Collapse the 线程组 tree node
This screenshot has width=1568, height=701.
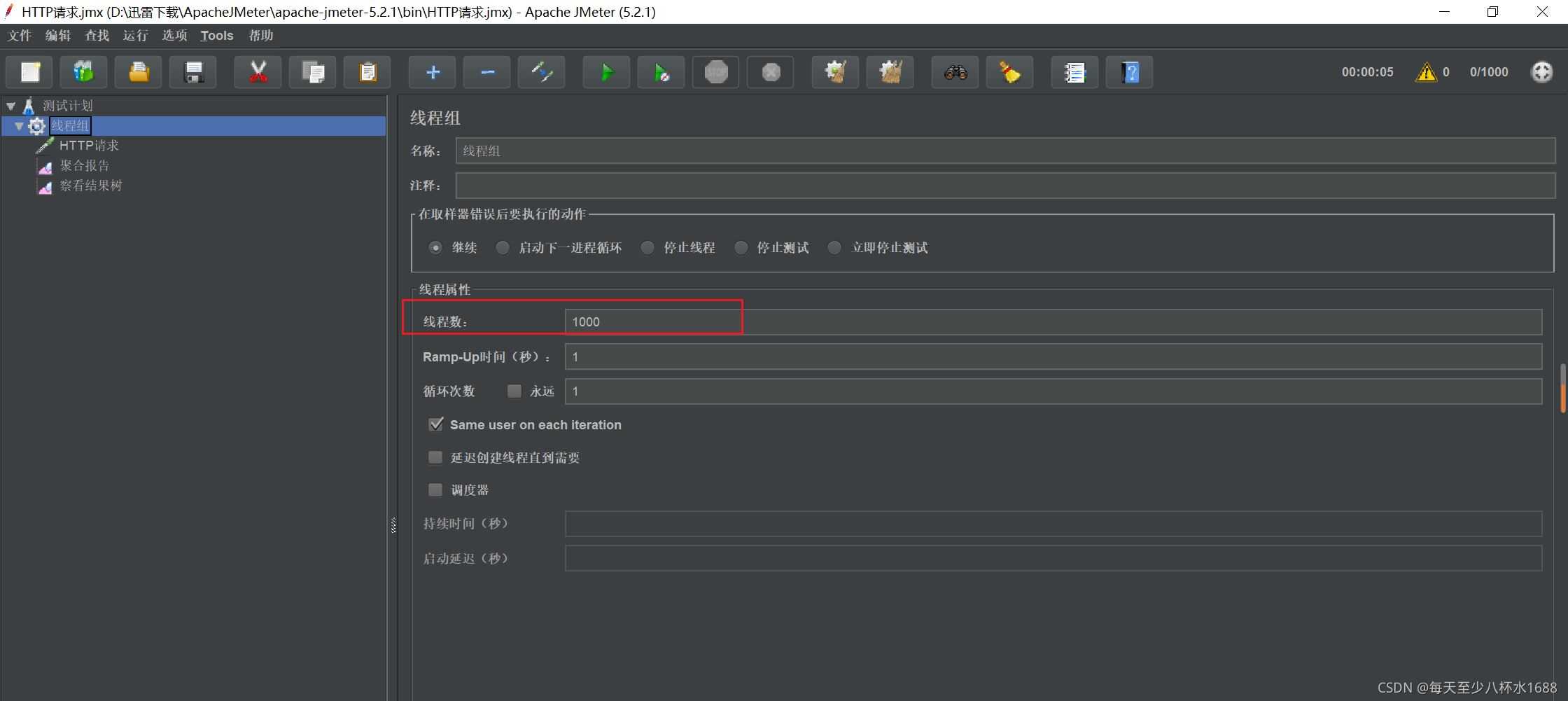pos(20,126)
